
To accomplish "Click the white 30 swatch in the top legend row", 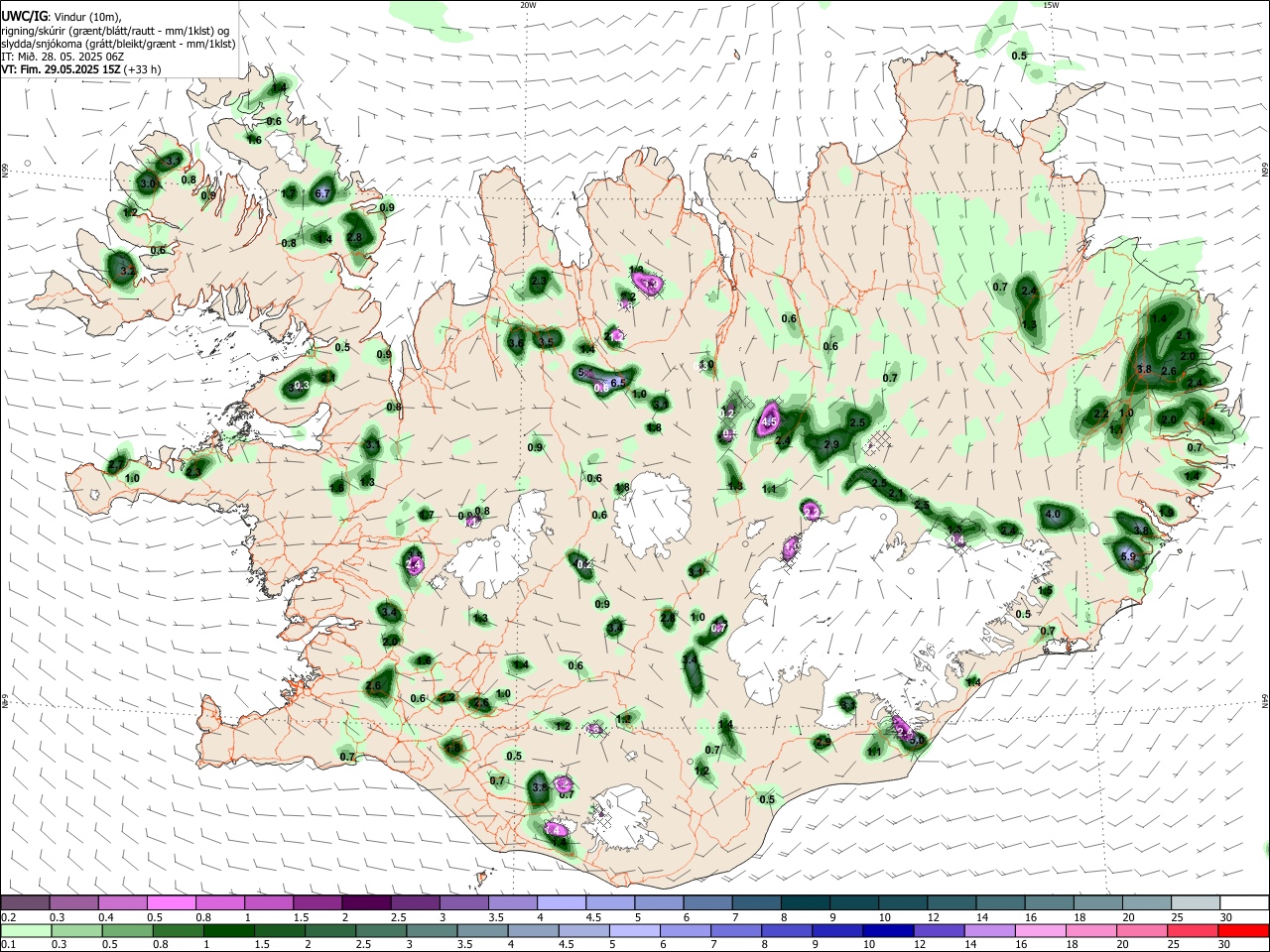I will pyautogui.click(x=1242, y=902).
